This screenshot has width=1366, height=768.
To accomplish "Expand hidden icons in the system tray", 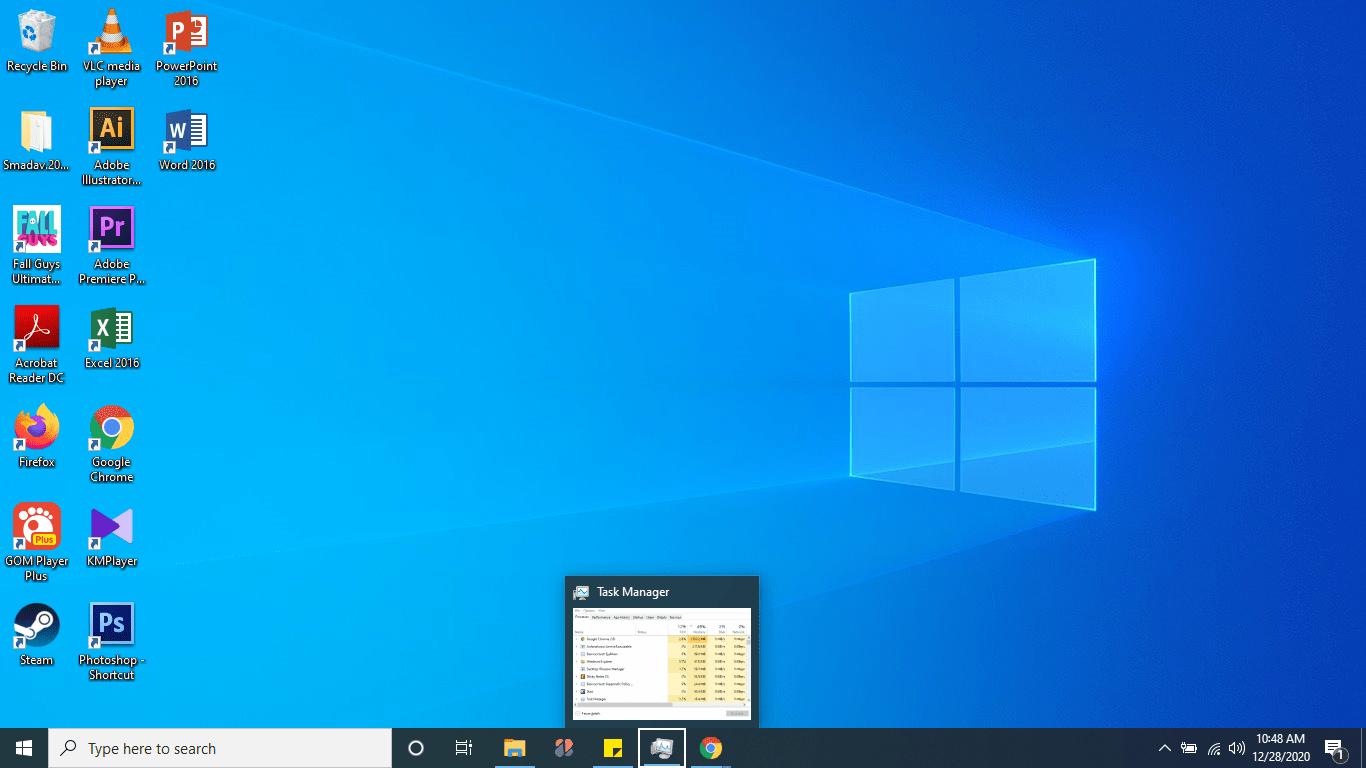I will (x=1164, y=747).
